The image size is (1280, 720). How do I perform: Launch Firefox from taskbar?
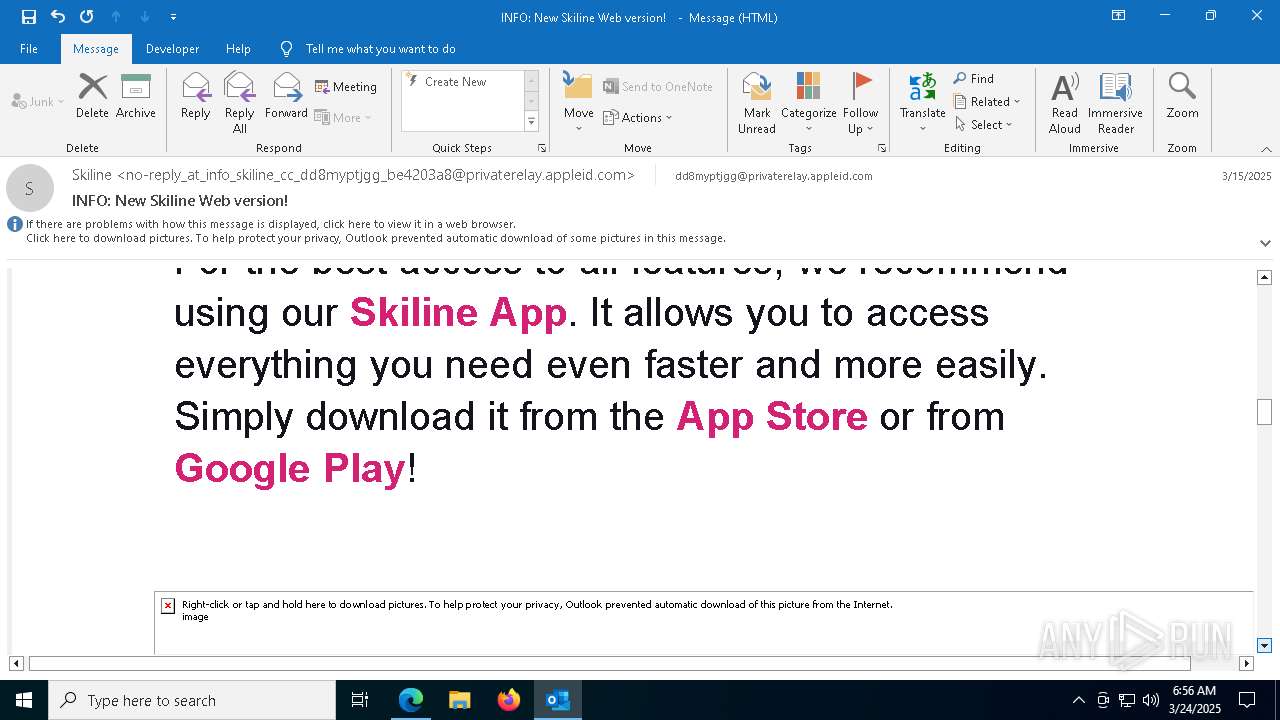coord(509,700)
